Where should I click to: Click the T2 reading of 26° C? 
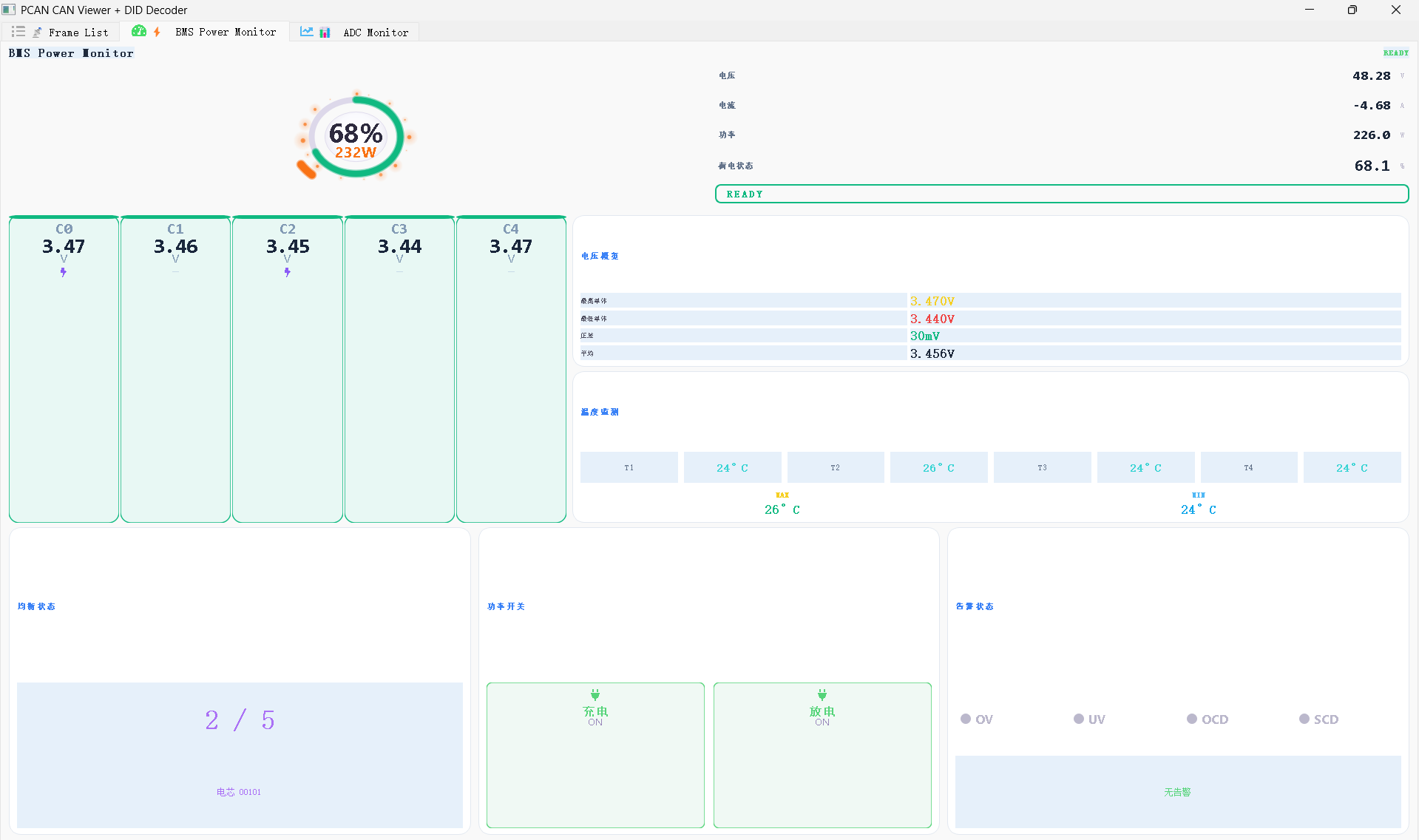pos(939,467)
